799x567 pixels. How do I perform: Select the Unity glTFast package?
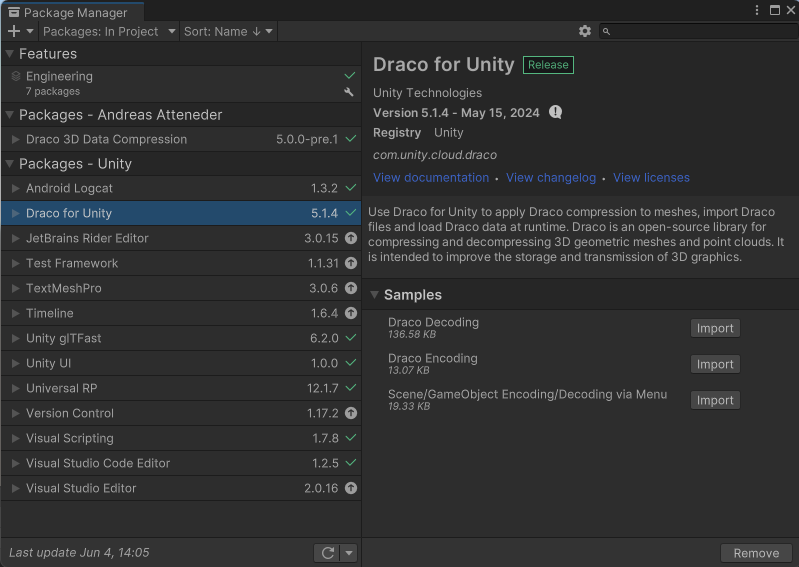181,338
